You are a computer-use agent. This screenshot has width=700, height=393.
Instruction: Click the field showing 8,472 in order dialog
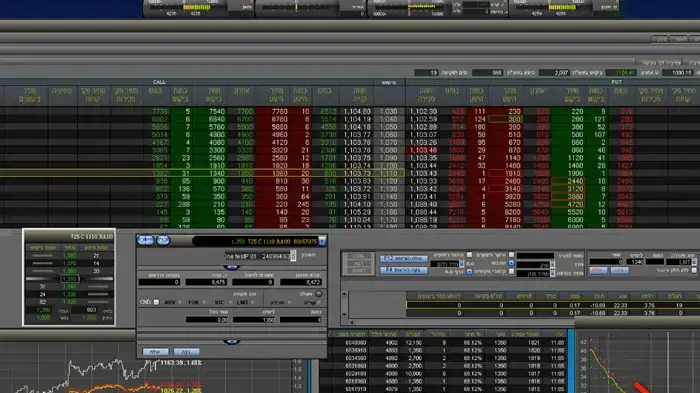(300, 282)
